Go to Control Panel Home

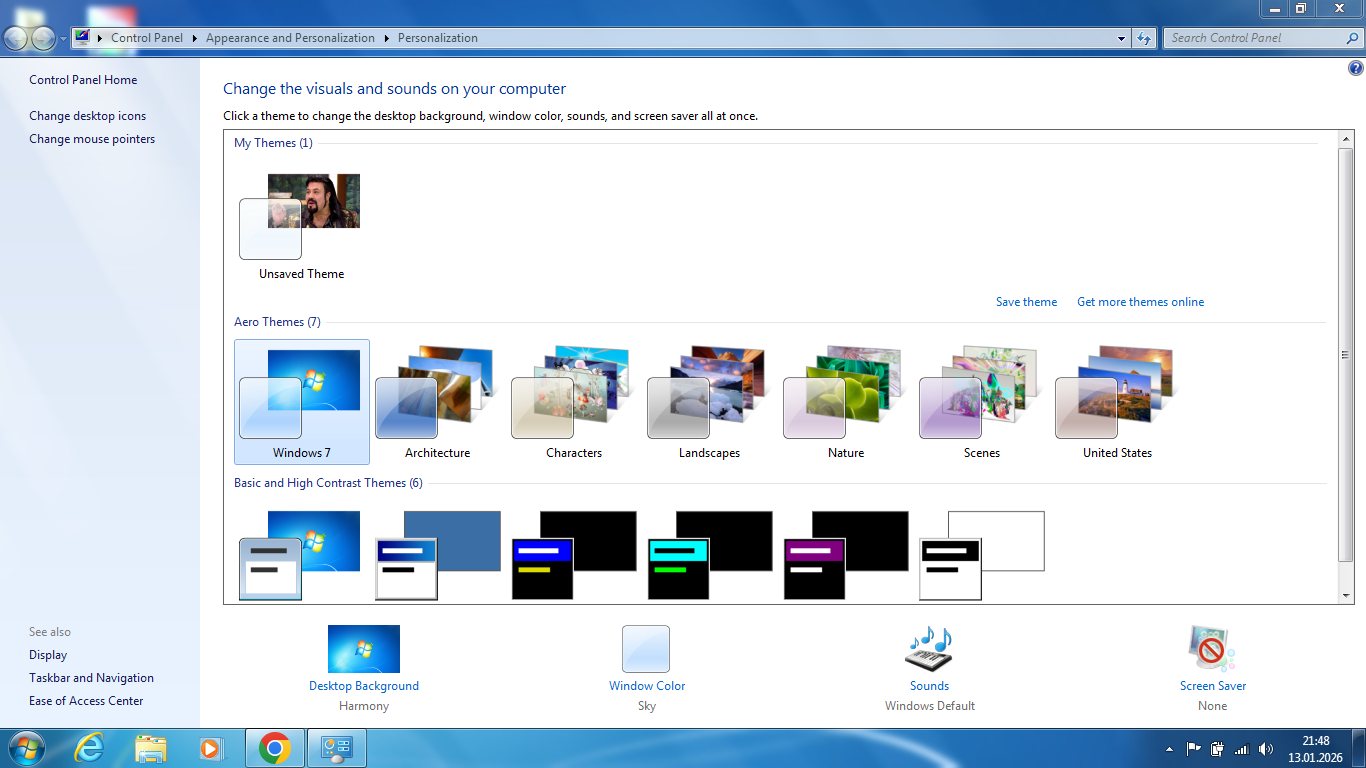pyautogui.click(x=83, y=80)
